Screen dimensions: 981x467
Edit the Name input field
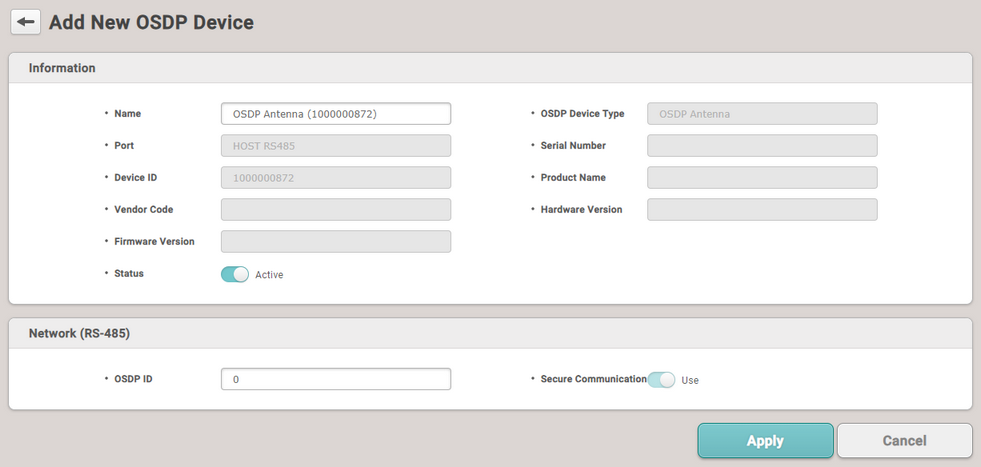click(336, 114)
